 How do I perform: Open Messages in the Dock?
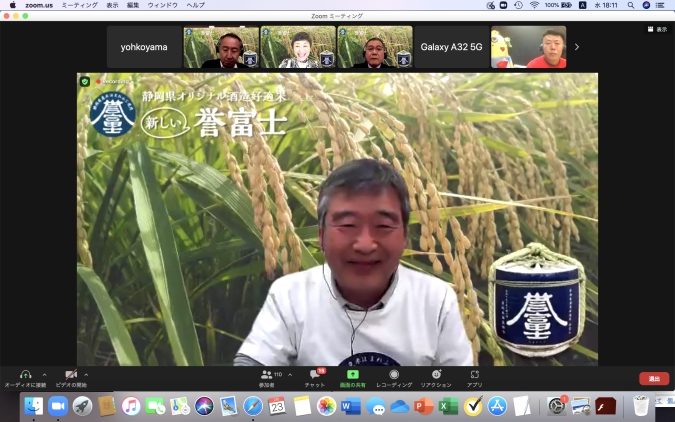[375, 406]
